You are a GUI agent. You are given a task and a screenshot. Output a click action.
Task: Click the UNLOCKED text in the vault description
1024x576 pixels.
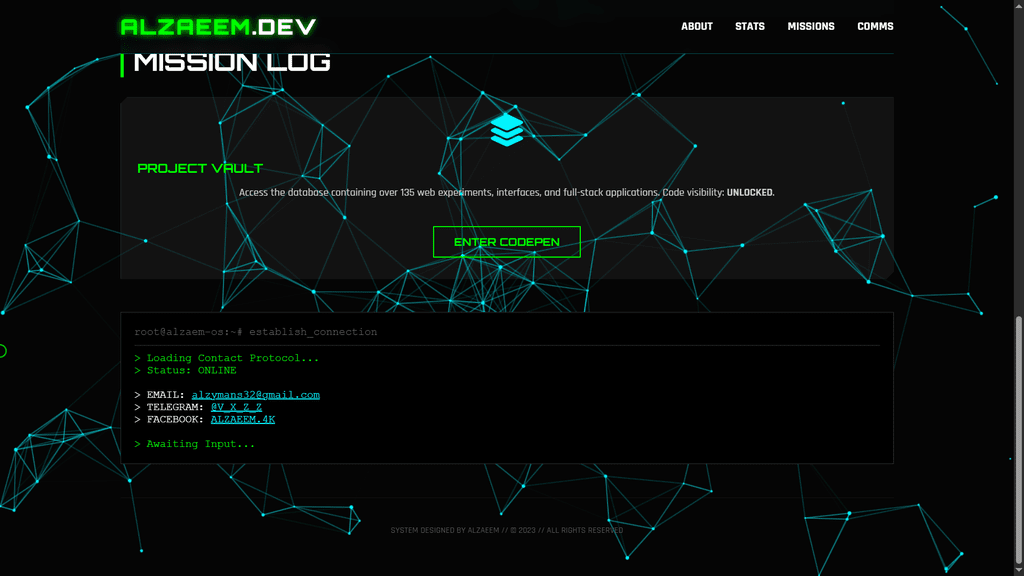point(750,193)
